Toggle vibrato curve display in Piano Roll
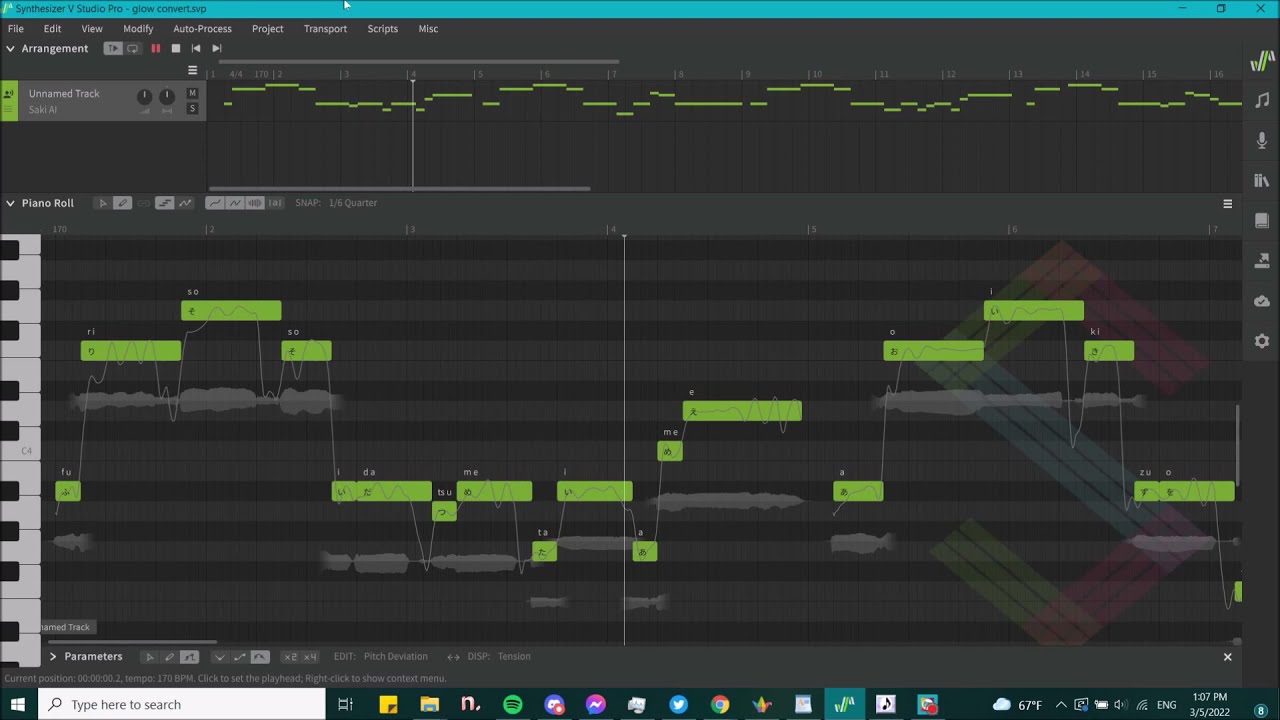The width and height of the screenshot is (1280, 720). click(x=235, y=203)
